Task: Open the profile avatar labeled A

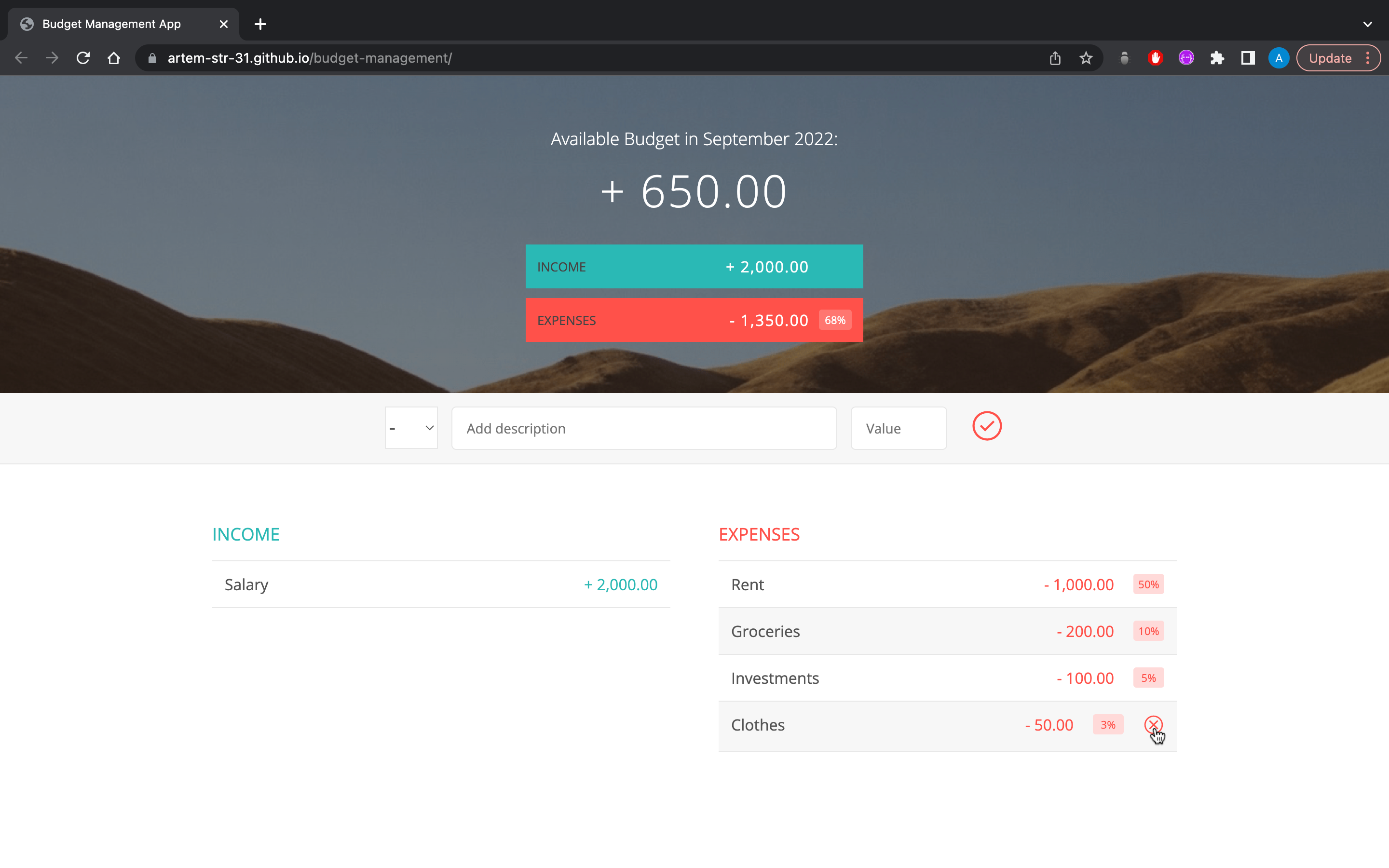Action: pyautogui.click(x=1278, y=58)
